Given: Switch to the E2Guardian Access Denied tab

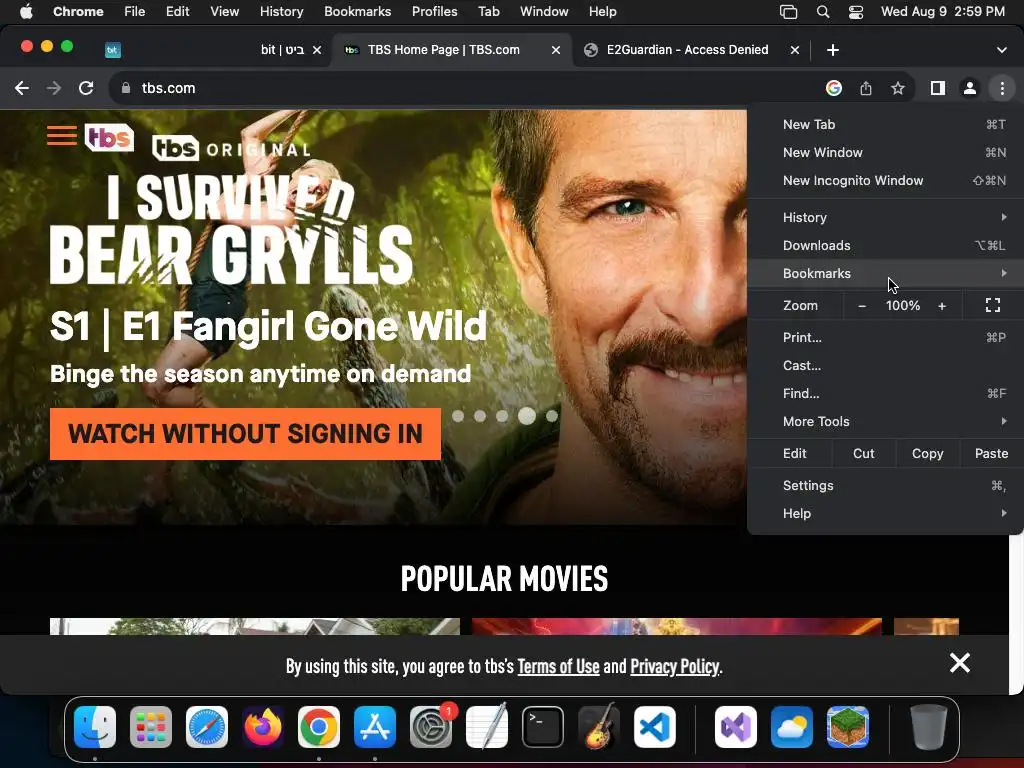Looking at the screenshot, I should click(687, 50).
